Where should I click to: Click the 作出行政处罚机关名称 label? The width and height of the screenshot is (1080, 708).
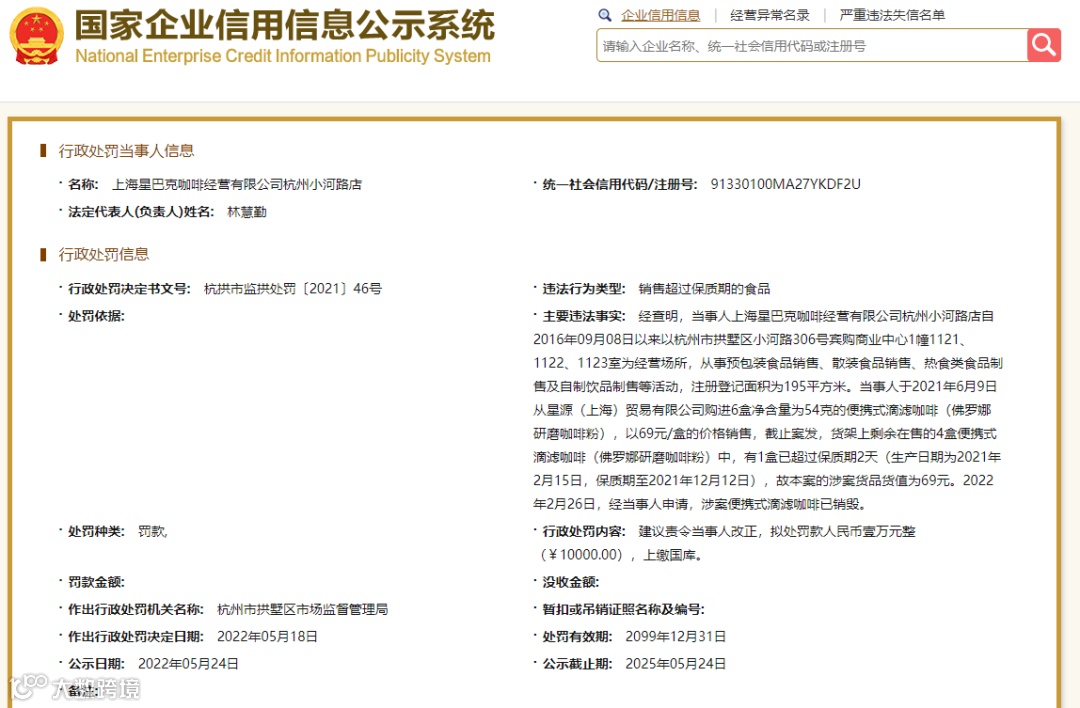tap(136, 609)
